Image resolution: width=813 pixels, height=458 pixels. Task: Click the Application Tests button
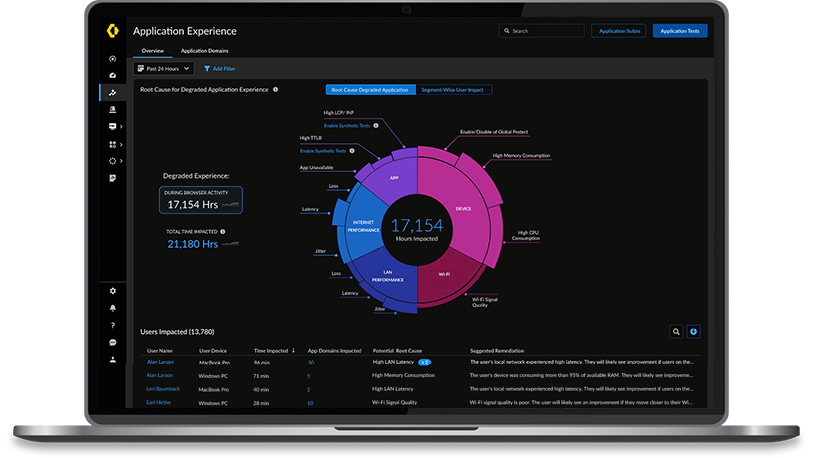point(680,31)
